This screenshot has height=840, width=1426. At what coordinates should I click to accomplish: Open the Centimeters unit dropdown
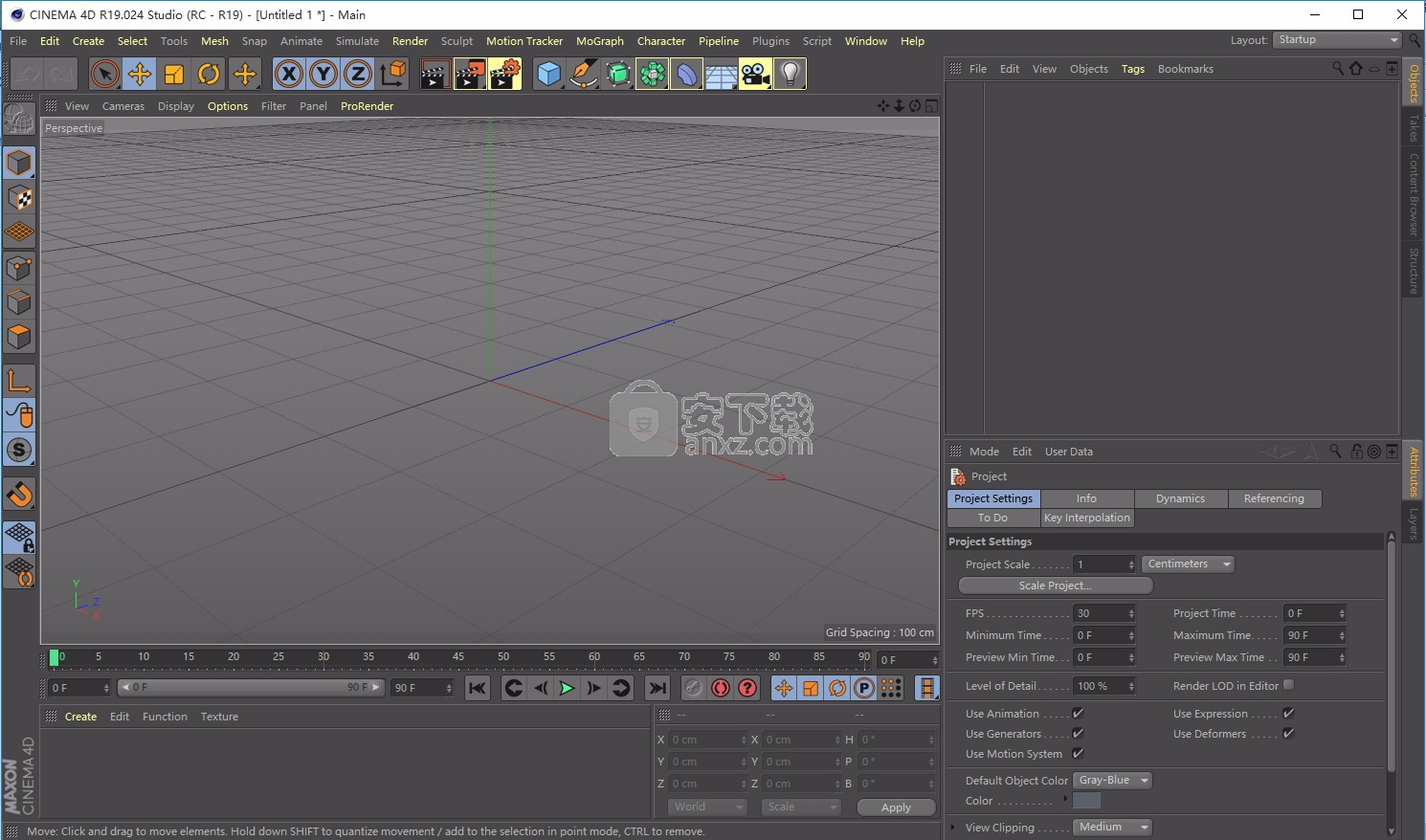pyautogui.click(x=1188, y=564)
